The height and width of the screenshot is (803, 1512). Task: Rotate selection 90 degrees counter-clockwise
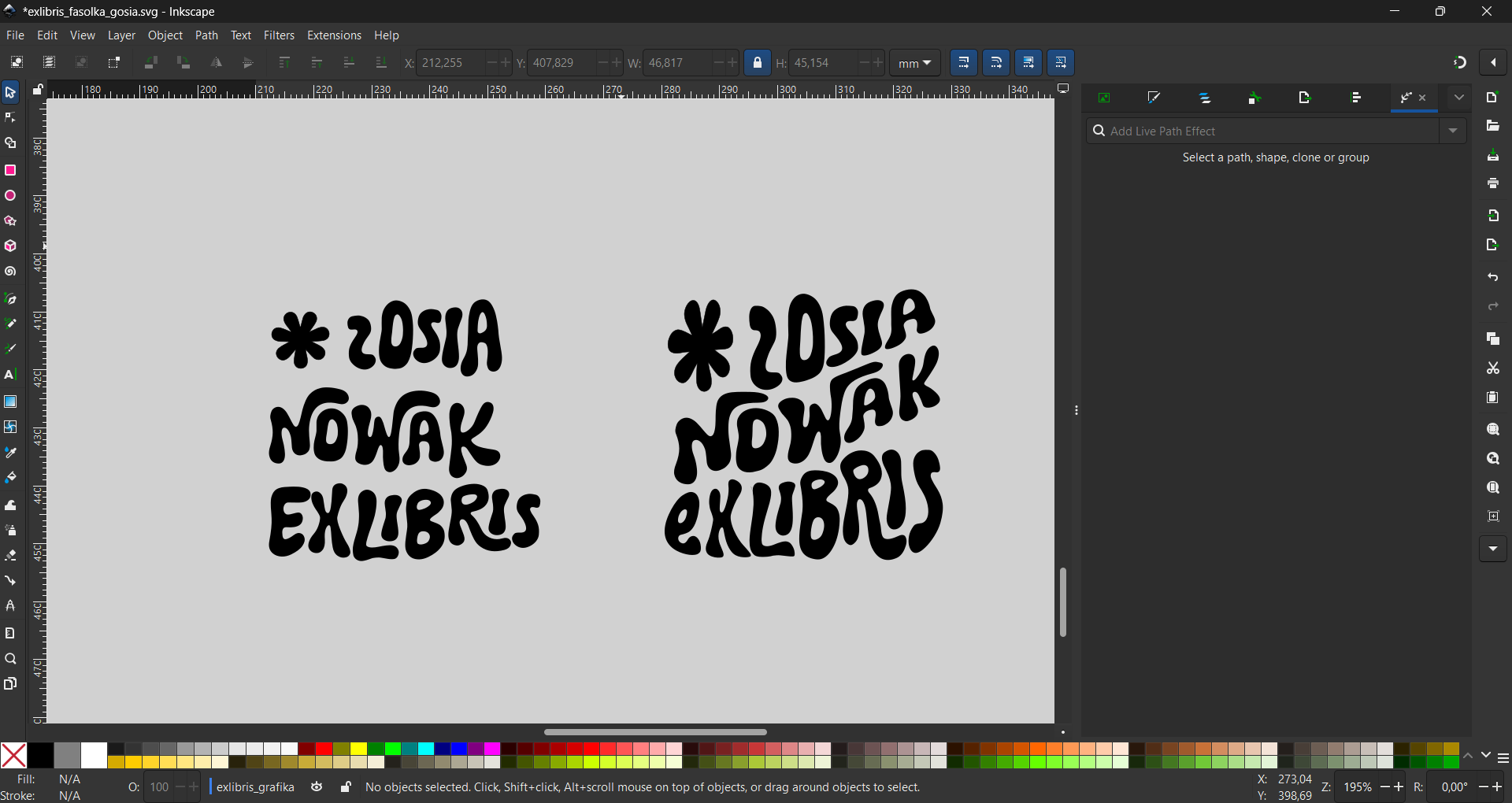(x=151, y=62)
